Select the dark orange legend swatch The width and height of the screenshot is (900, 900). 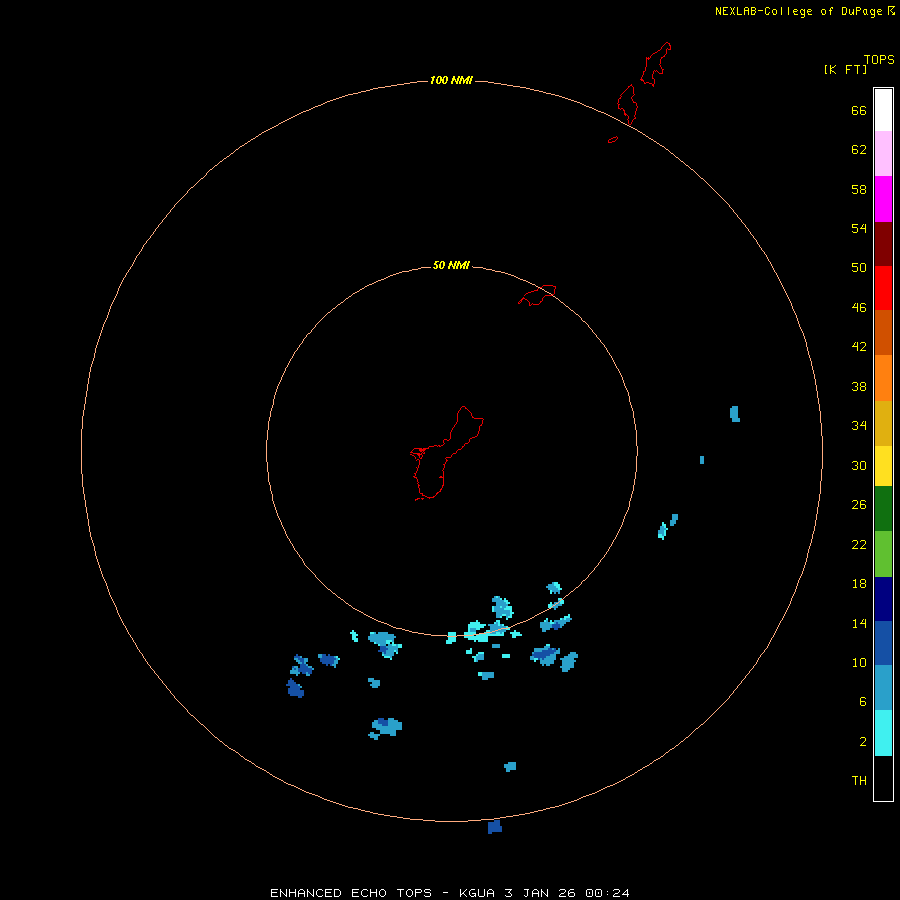click(883, 332)
